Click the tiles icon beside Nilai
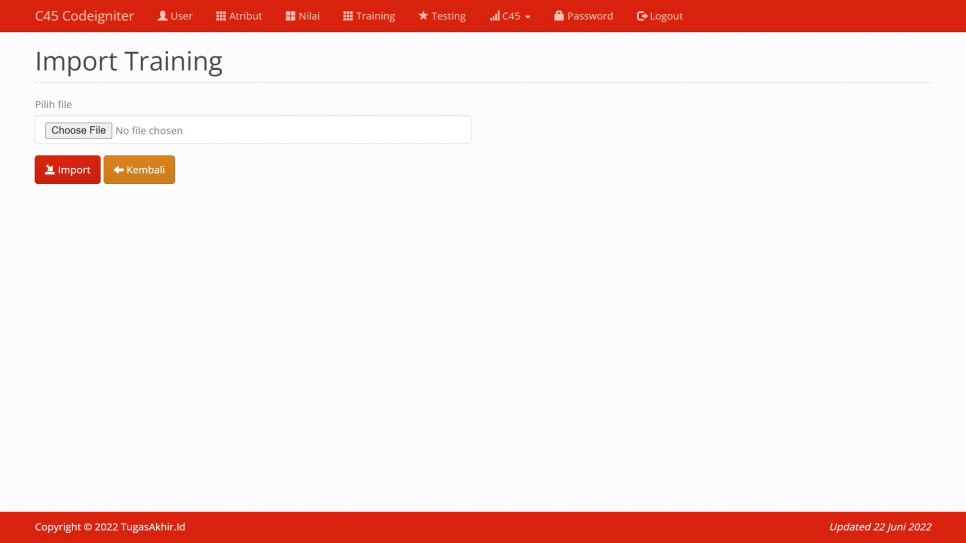Screen dimensions: 966x543 290,16
